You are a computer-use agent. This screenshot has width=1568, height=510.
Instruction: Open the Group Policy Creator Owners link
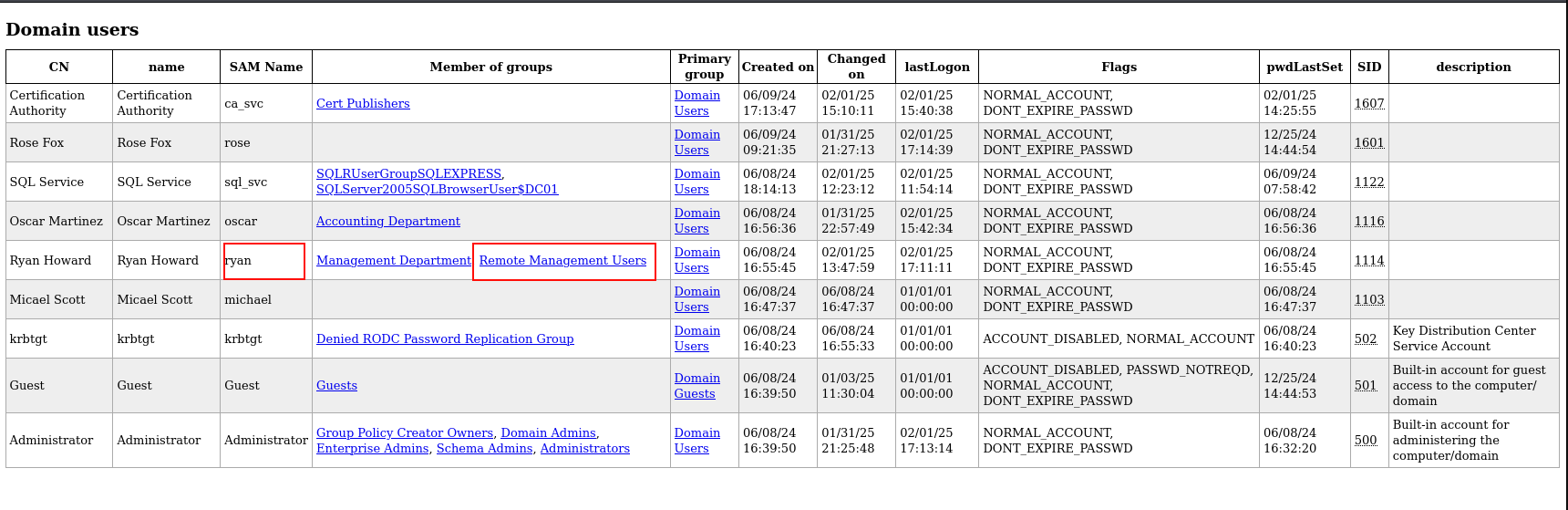pyautogui.click(x=404, y=432)
